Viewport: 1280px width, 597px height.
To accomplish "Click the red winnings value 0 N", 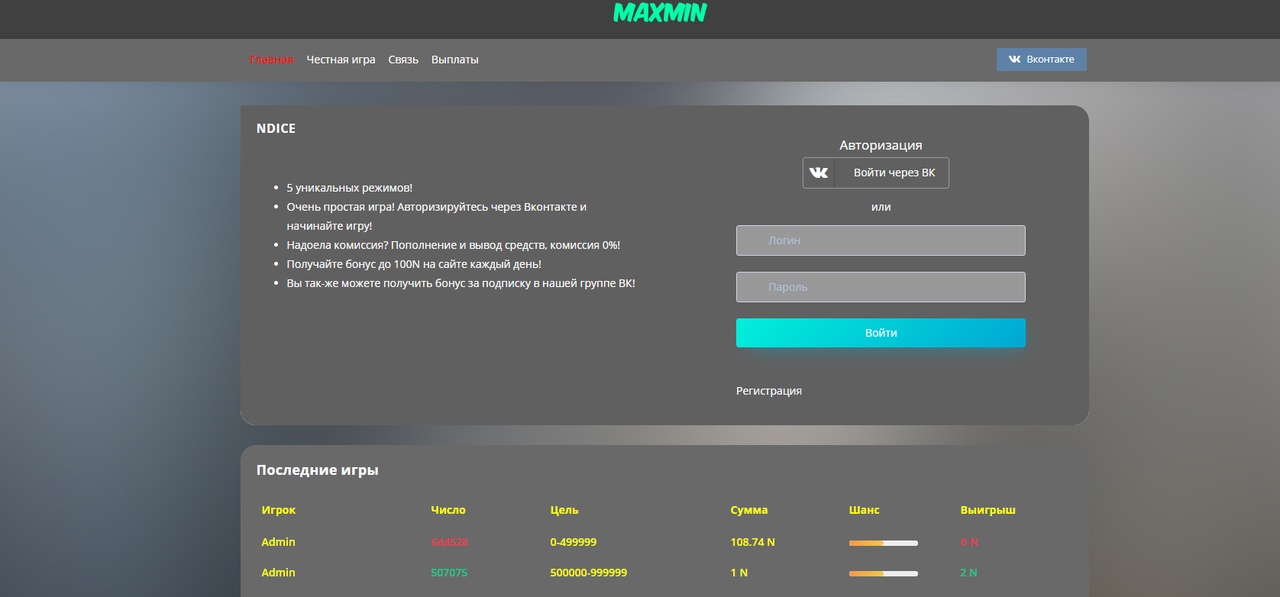I will [x=969, y=542].
